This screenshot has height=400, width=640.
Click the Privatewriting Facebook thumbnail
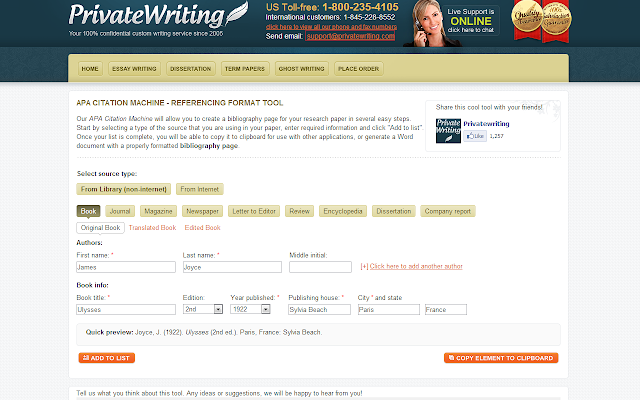(x=448, y=131)
